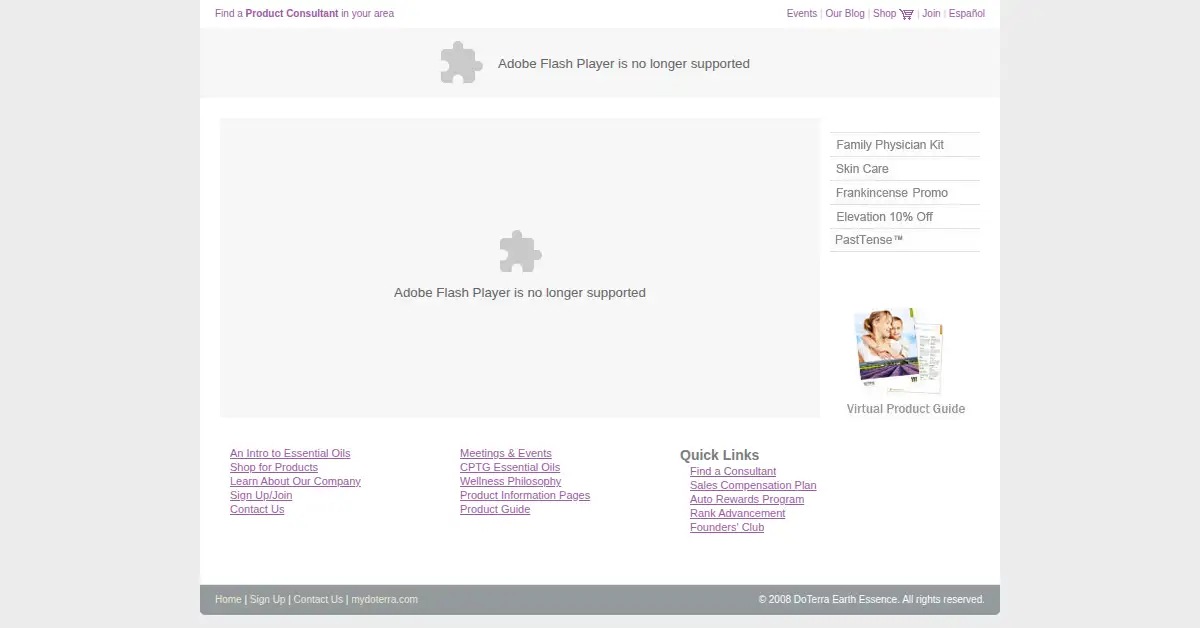Image resolution: width=1200 pixels, height=628 pixels.
Task: Click the Product Consultant link in the header
Action: [x=292, y=14]
